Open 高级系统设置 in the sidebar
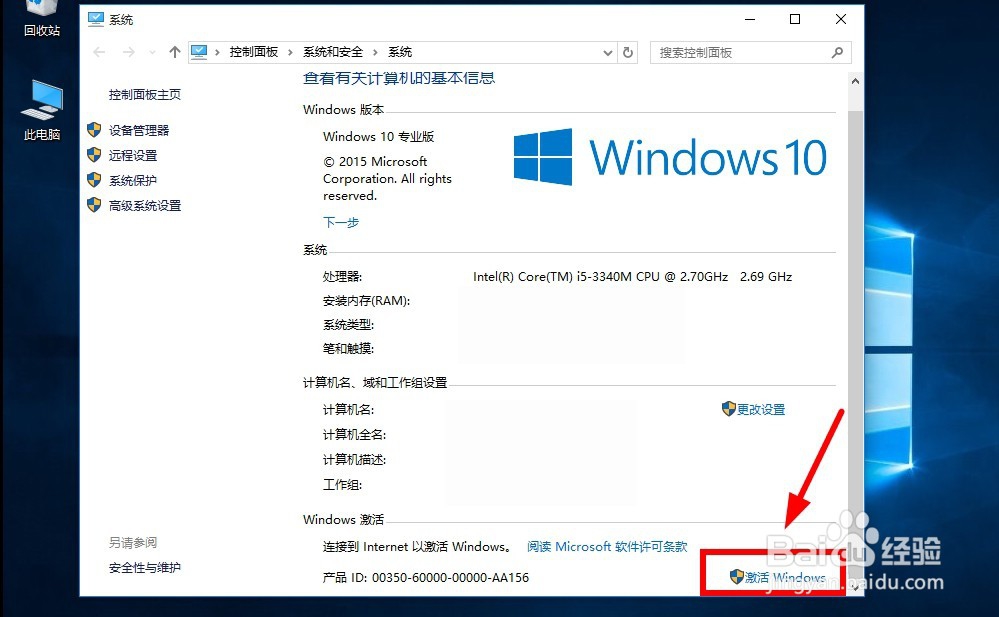This screenshot has width=999, height=617. [x=144, y=205]
